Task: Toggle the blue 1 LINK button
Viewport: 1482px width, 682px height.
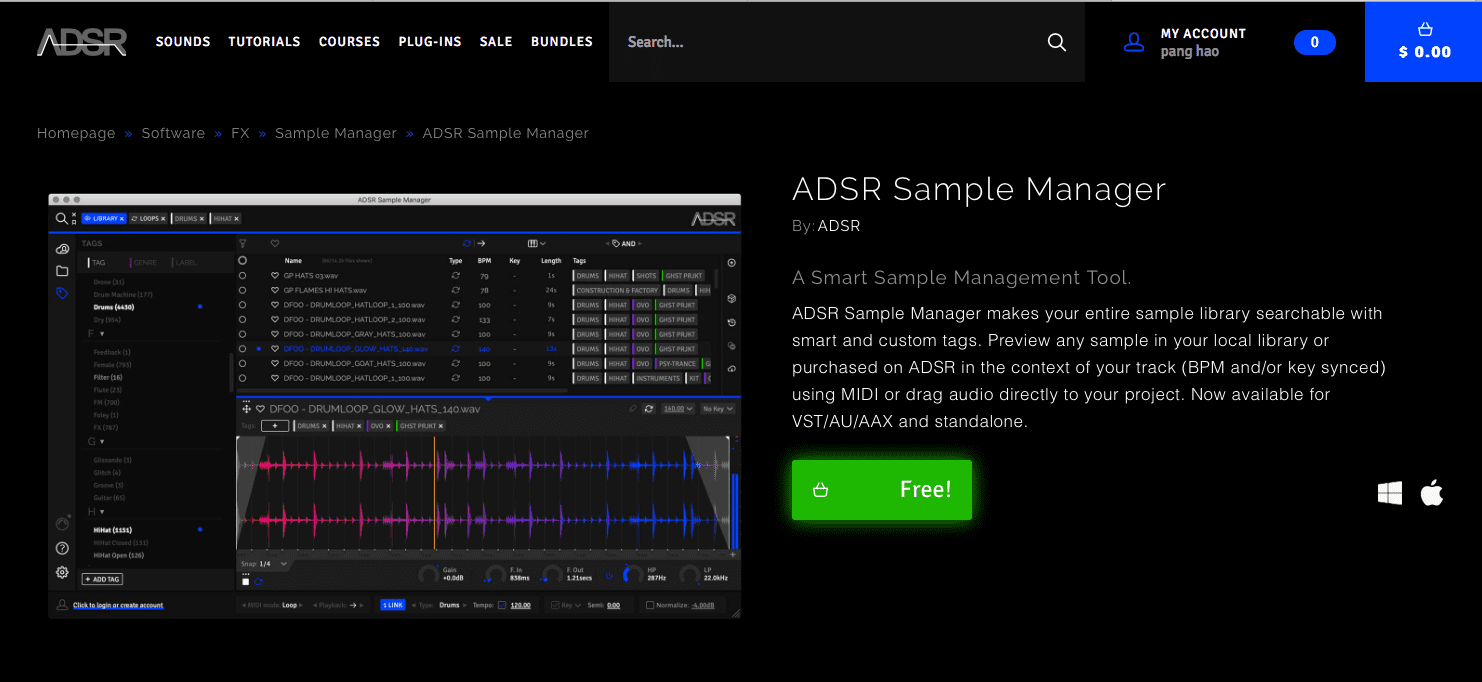Action: pyautogui.click(x=392, y=605)
